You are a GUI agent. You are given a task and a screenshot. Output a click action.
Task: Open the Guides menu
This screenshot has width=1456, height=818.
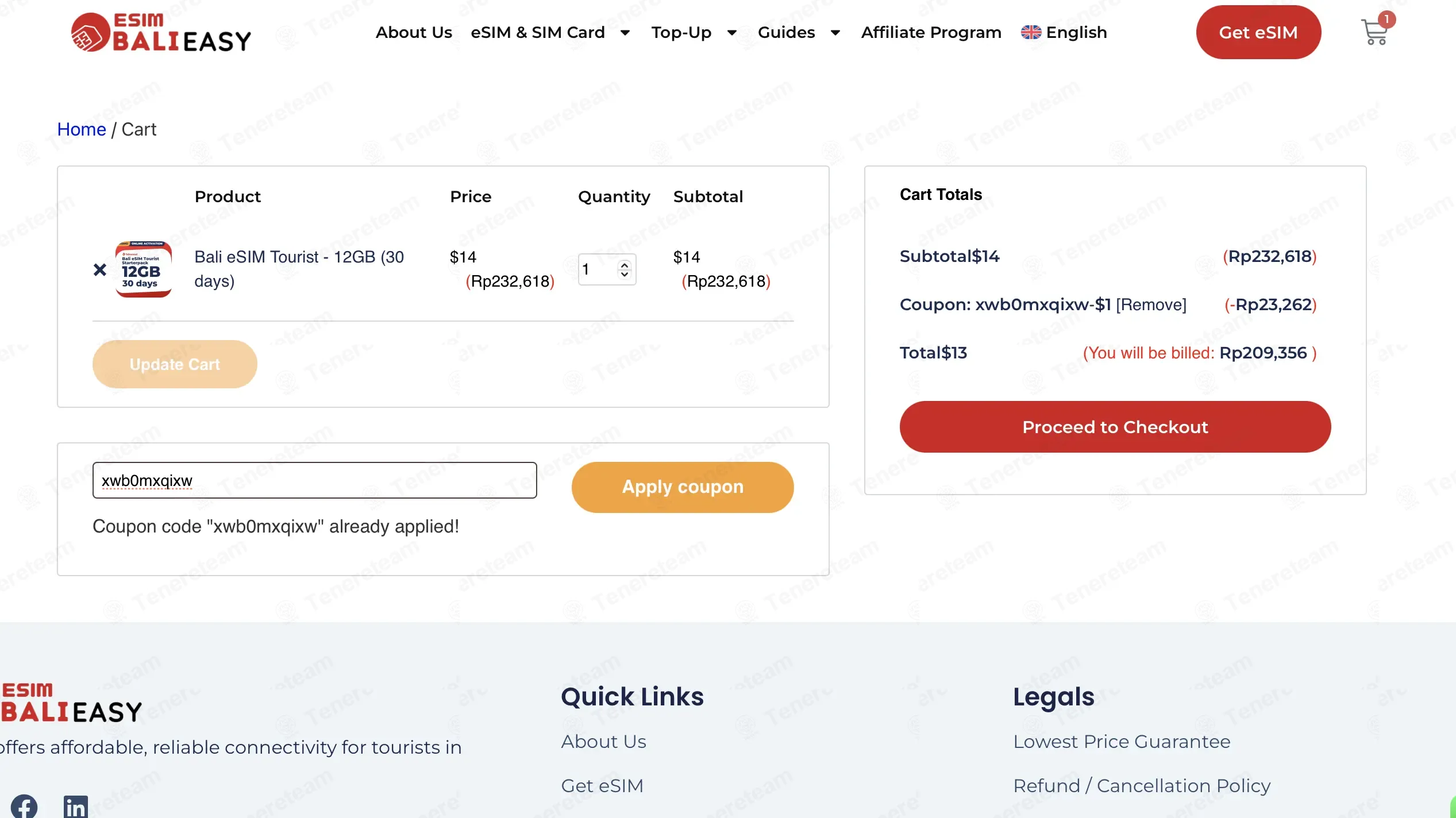click(x=787, y=32)
